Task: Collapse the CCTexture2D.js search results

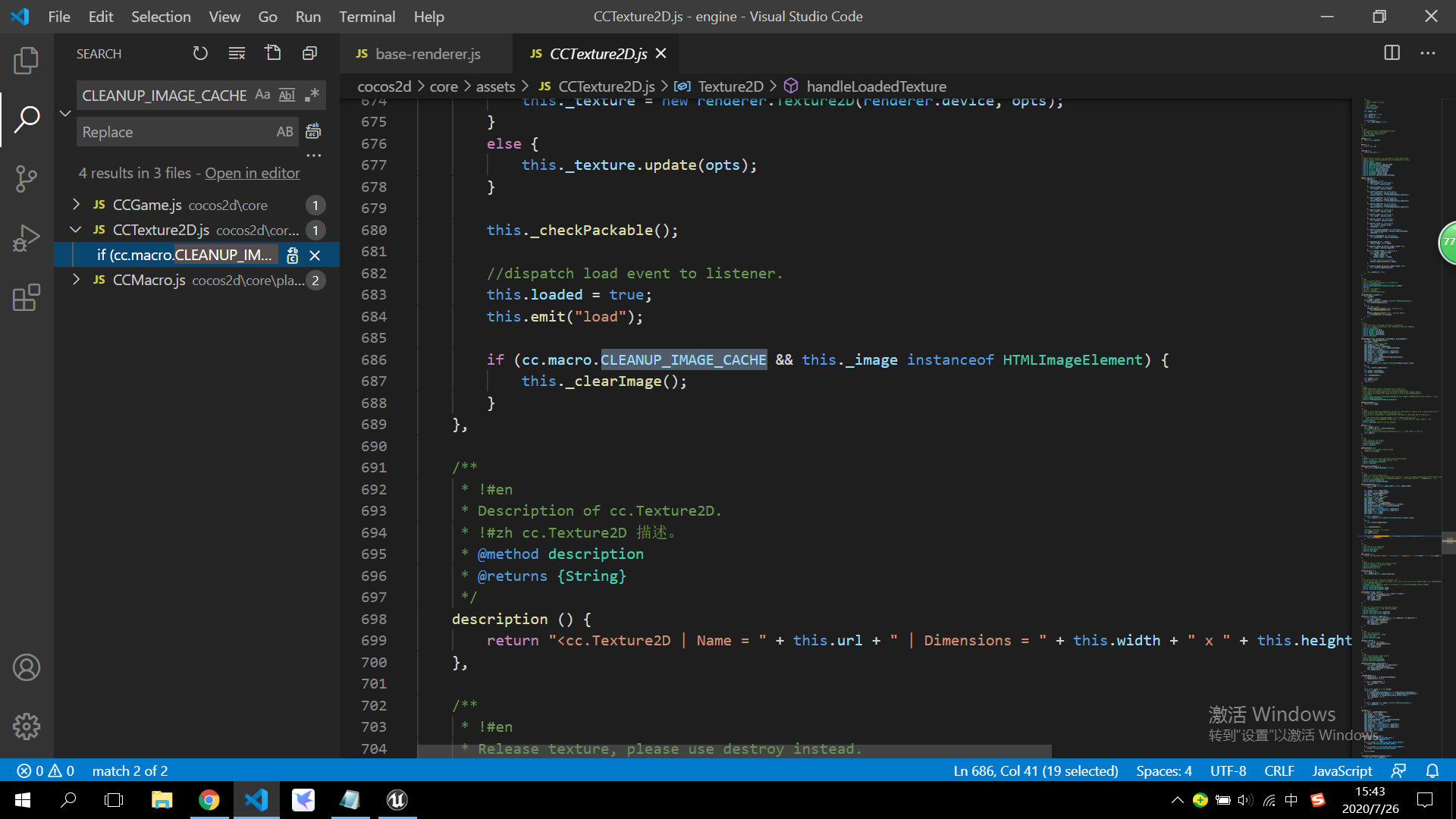Action: tap(76, 230)
